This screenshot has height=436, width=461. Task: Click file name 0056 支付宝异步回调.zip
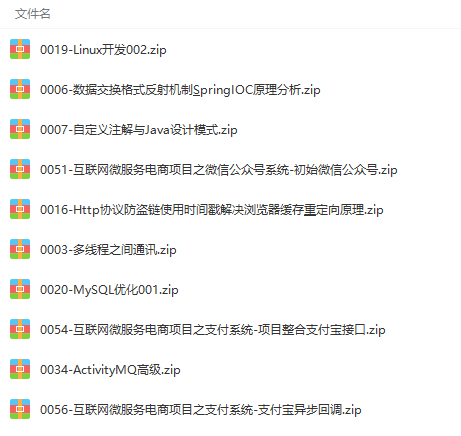pyautogui.click(x=201, y=410)
